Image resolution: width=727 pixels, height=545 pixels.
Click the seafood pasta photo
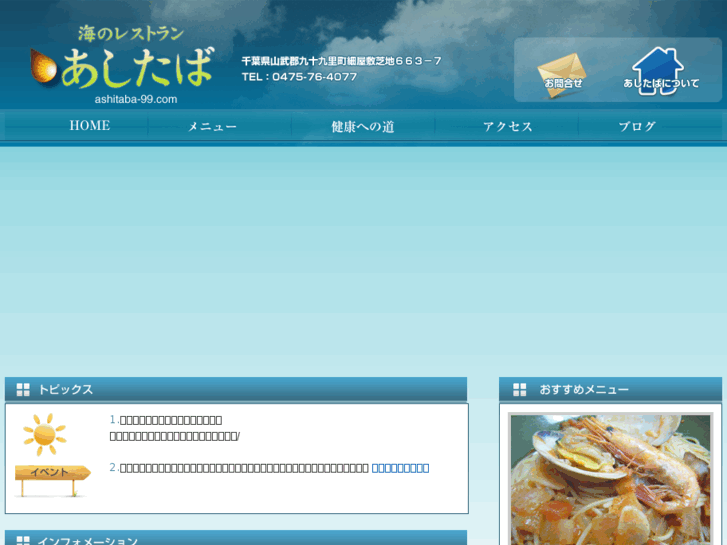[610, 480]
